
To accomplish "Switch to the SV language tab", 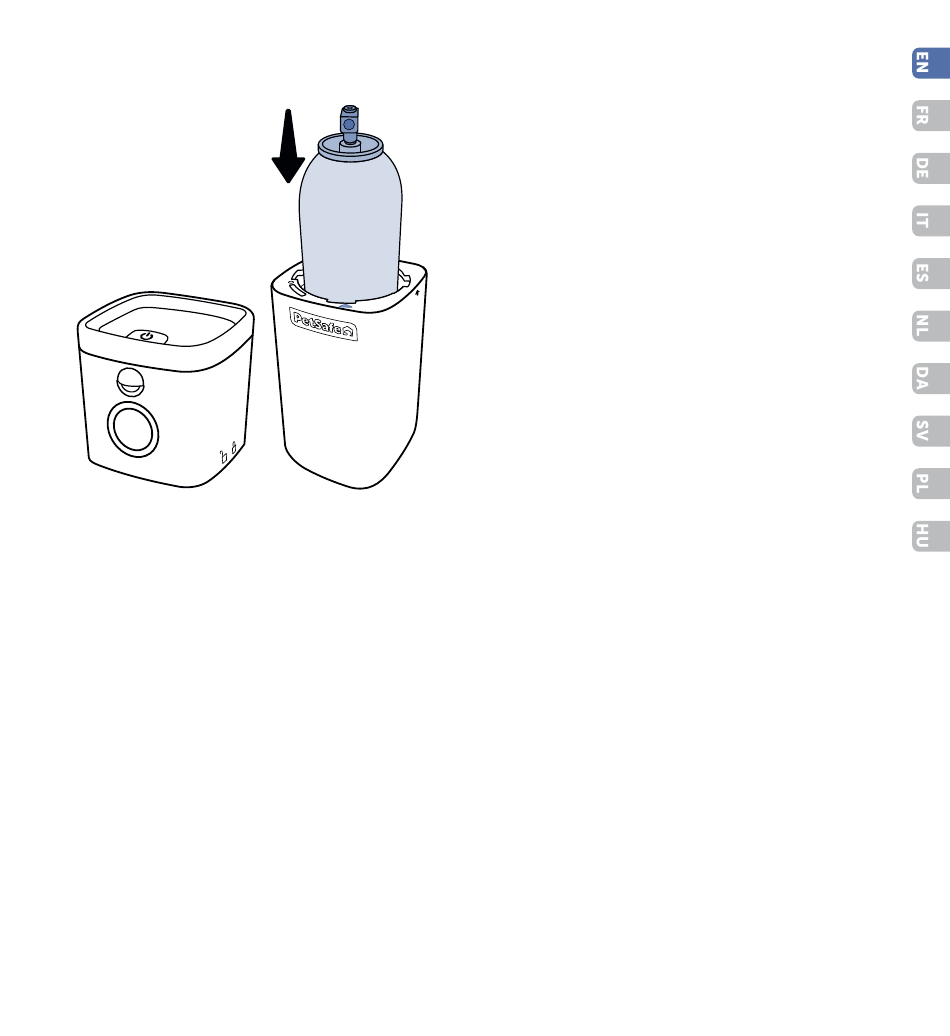I will click(x=931, y=431).
